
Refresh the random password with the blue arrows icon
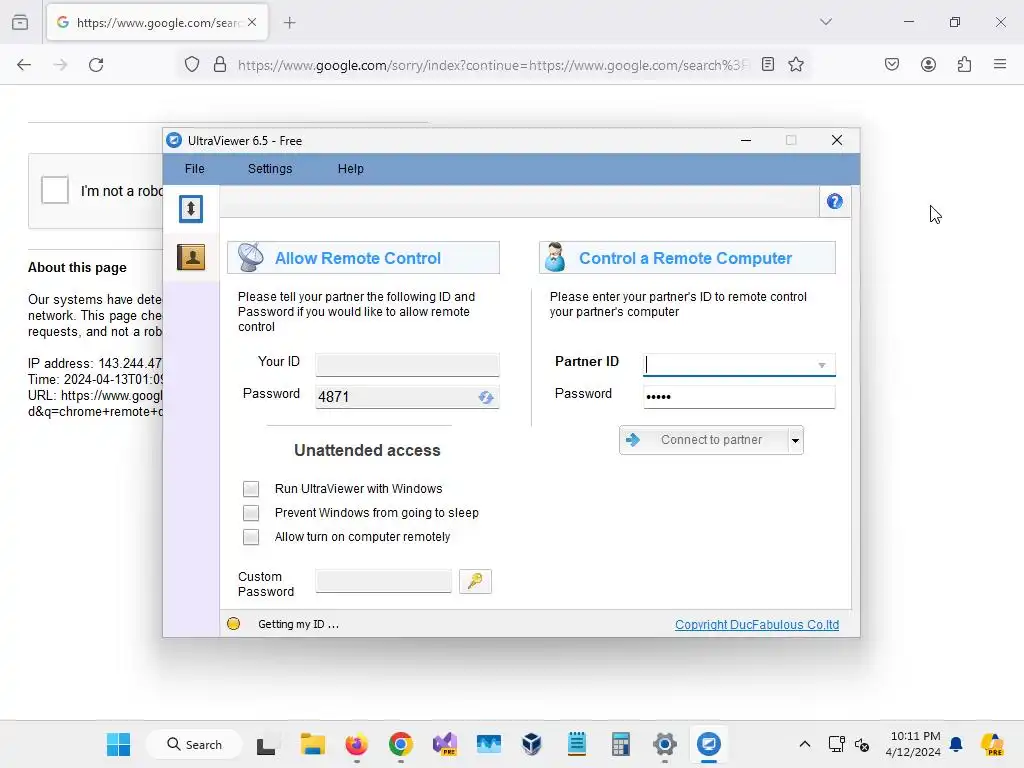point(485,397)
